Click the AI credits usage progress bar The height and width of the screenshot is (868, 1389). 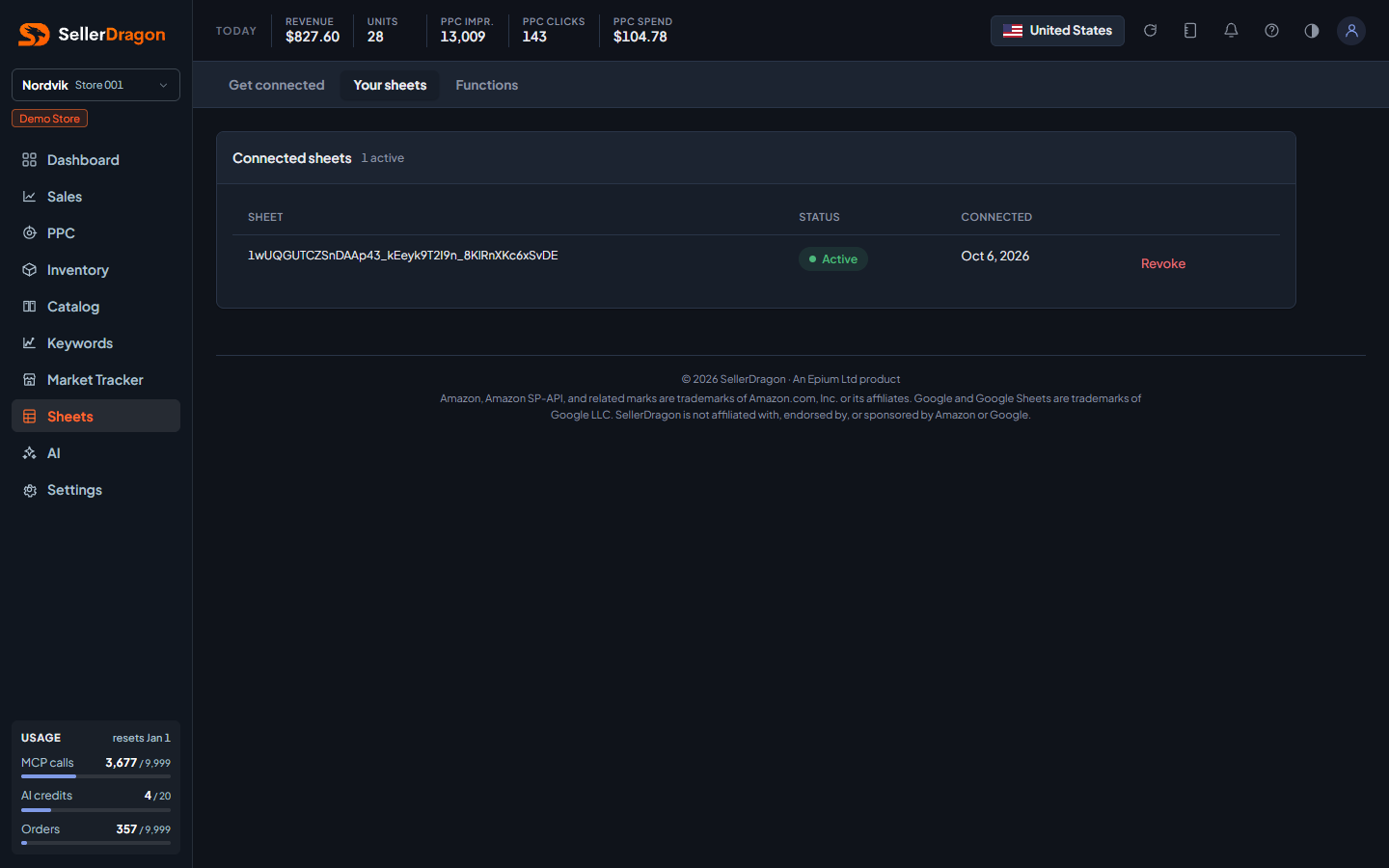tap(95, 810)
